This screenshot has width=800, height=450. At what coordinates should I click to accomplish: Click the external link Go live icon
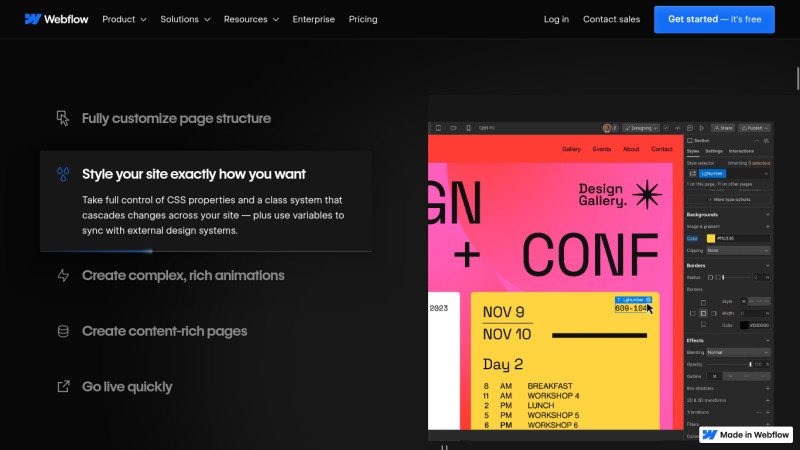tap(63, 387)
